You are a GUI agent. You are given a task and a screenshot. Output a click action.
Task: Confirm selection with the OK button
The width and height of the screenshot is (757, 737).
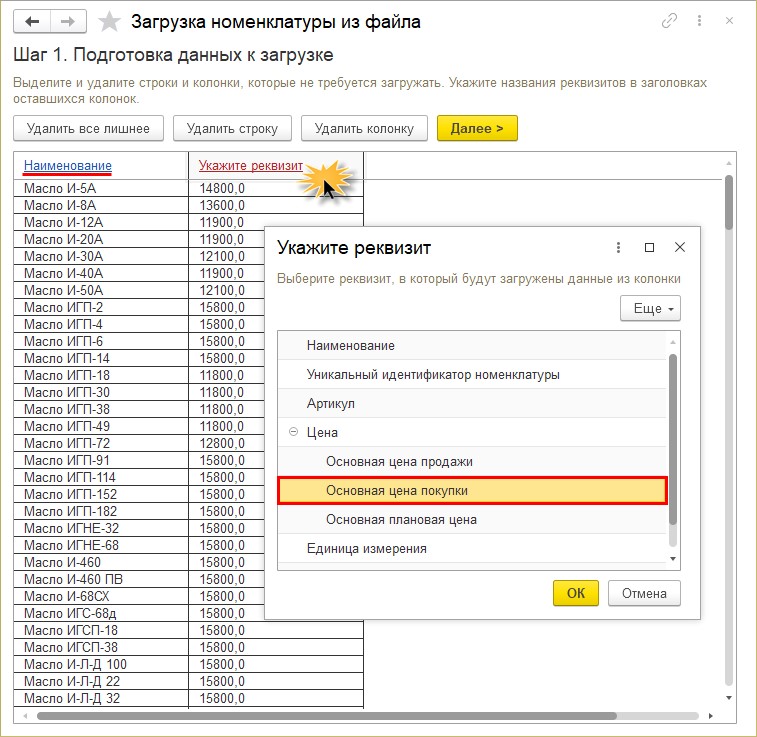click(575, 593)
